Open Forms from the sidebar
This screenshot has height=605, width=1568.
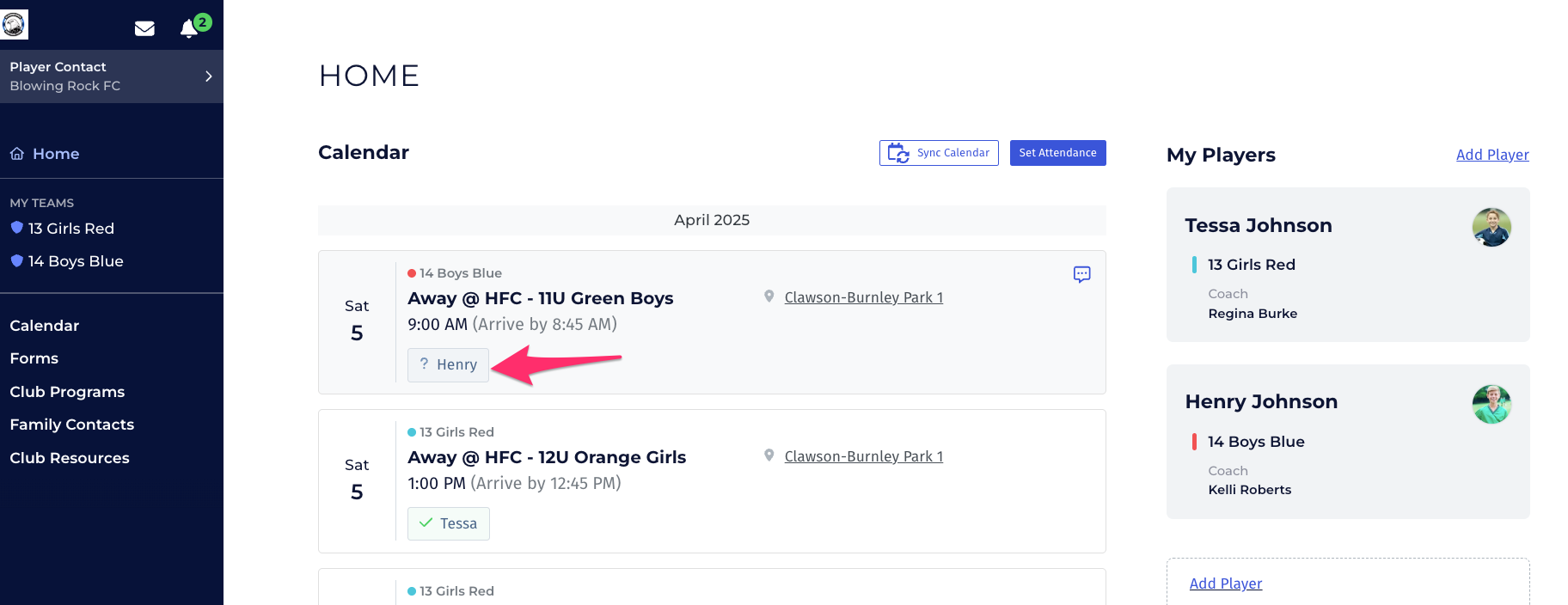[x=34, y=358]
